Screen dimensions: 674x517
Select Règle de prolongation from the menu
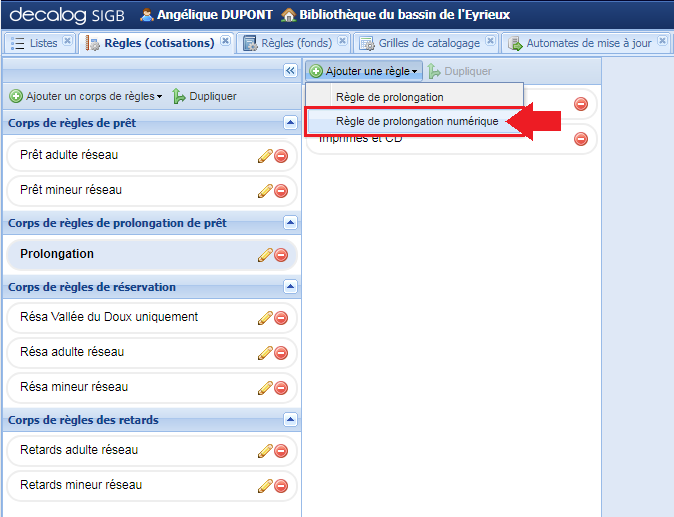[389, 97]
